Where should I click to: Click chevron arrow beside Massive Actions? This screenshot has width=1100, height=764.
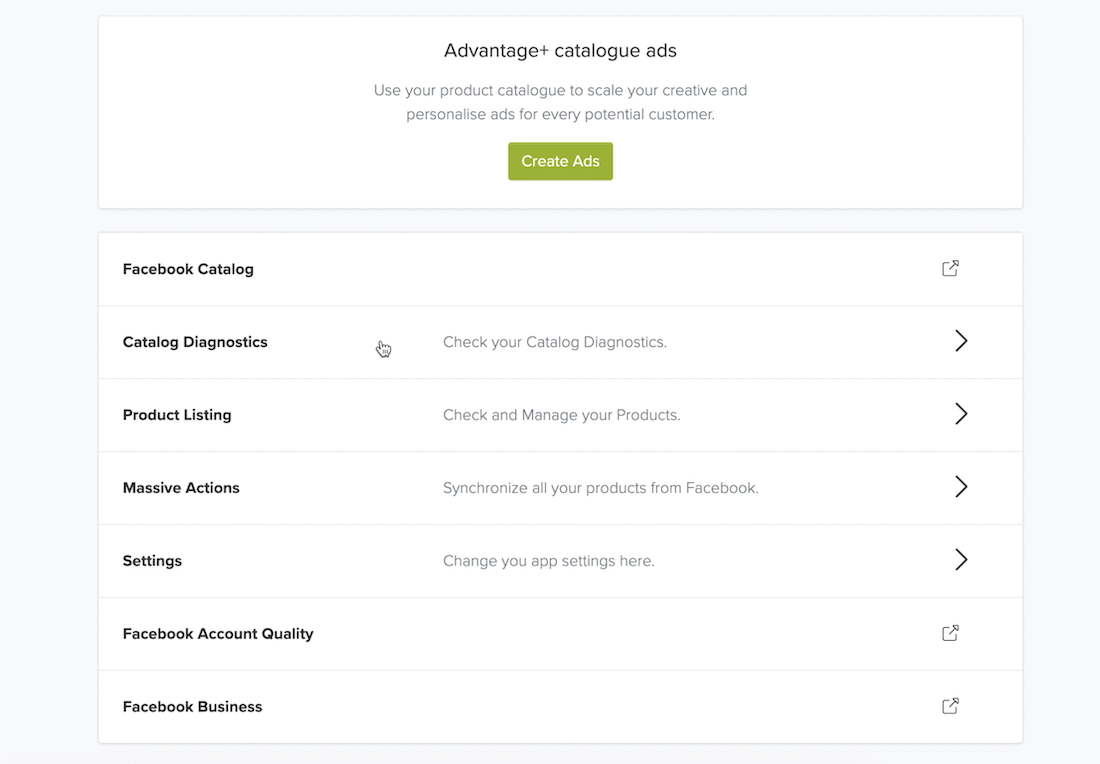click(x=960, y=487)
